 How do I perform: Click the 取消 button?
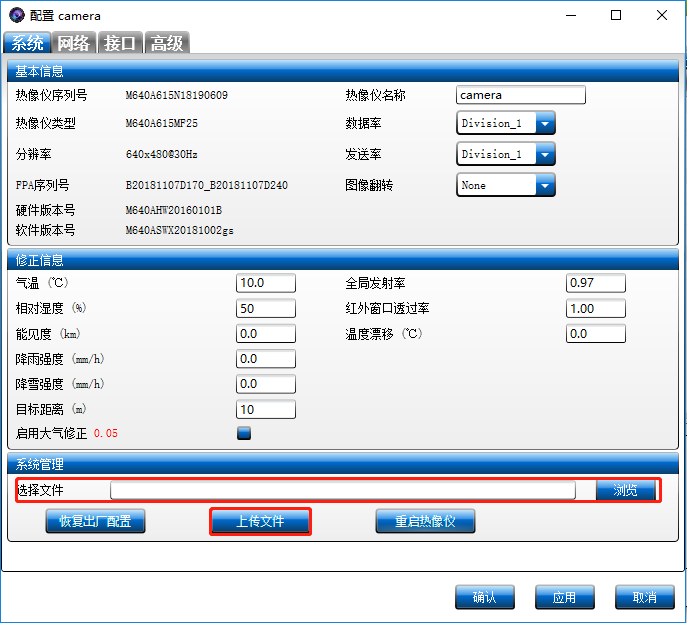(645, 597)
